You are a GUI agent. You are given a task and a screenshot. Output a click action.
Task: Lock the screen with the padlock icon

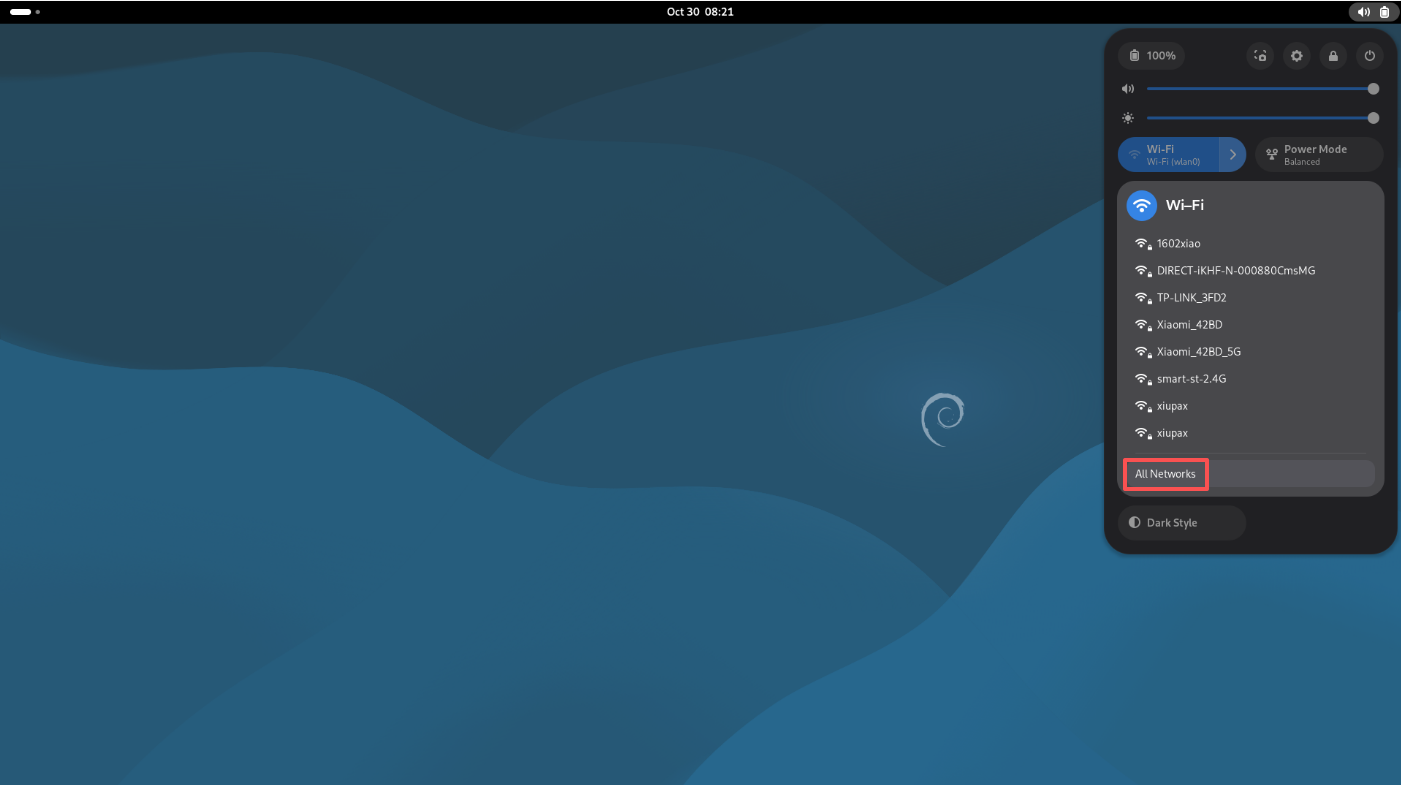[1333, 56]
